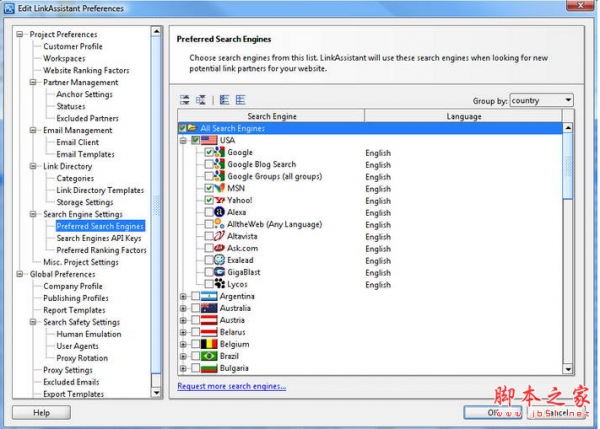This screenshot has width=600, height=429.
Task: Click the Brazil flag icon
Action: 209,356
